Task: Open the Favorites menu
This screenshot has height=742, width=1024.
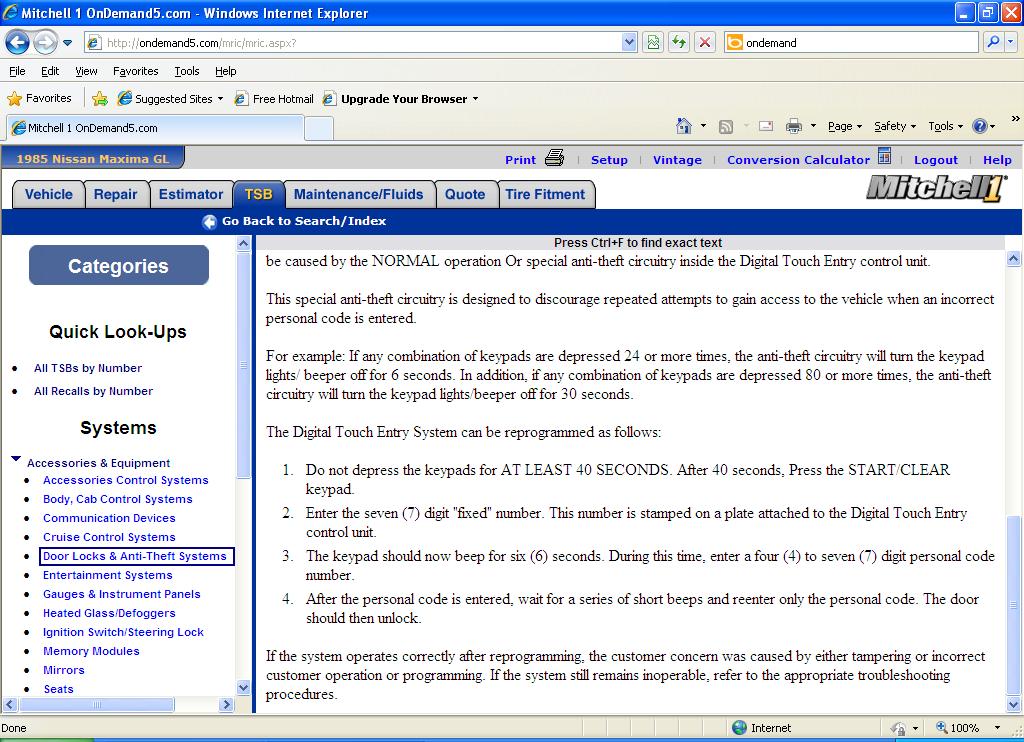Action: coord(136,71)
